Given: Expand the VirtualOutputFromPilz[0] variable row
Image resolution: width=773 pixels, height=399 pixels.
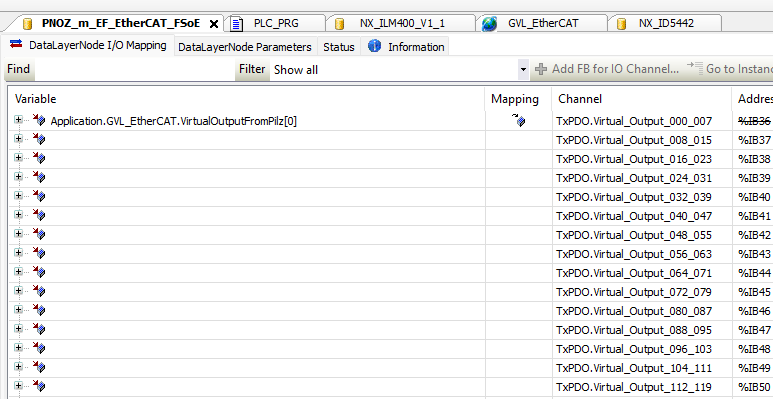Looking at the screenshot, I should coord(18,120).
